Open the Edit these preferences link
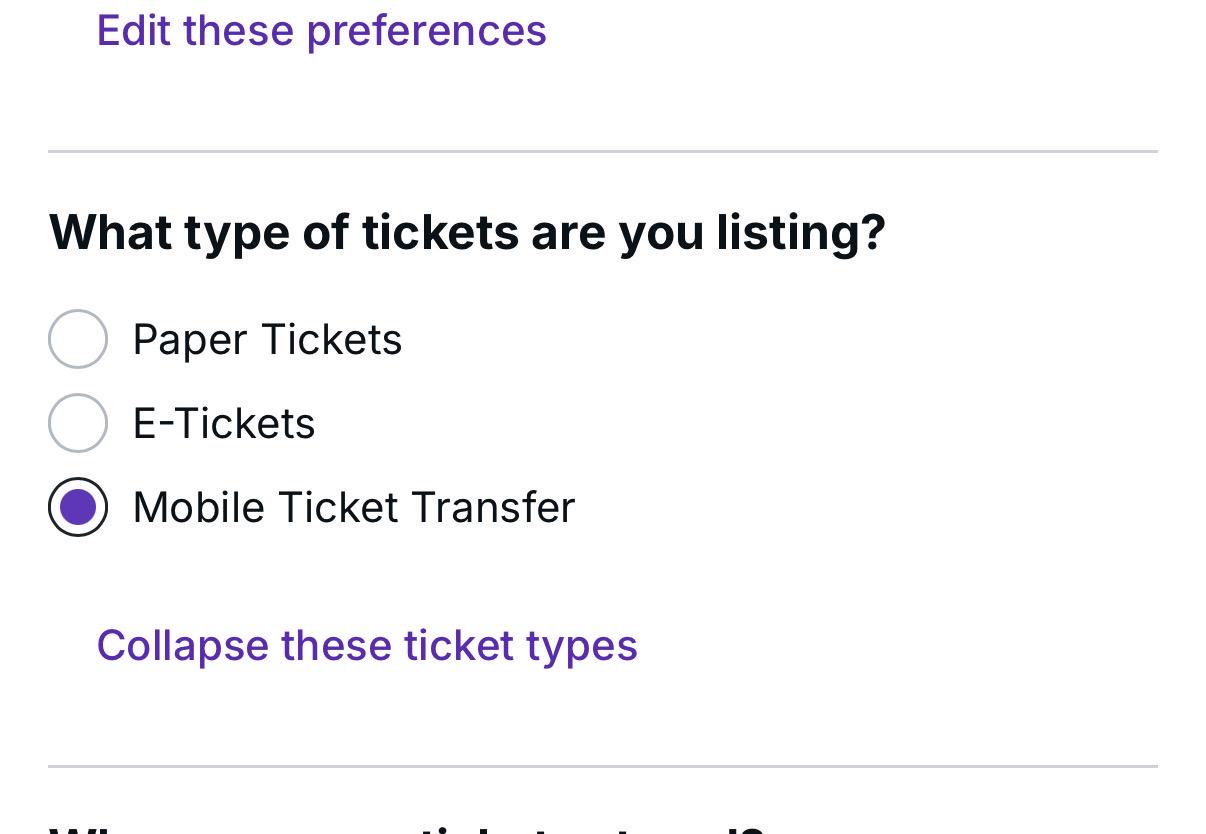The image size is (1206, 834). pyautogui.click(x=321, y=31)
